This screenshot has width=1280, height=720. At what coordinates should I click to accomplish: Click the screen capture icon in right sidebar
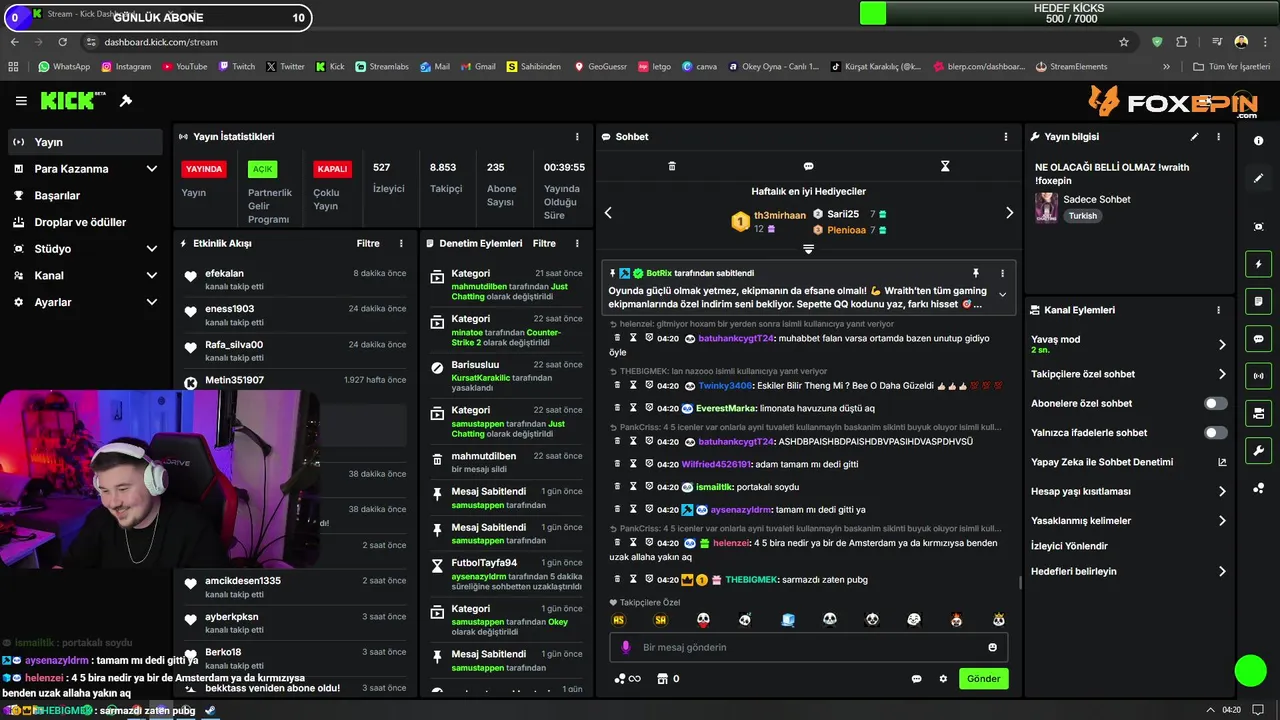1258,227
